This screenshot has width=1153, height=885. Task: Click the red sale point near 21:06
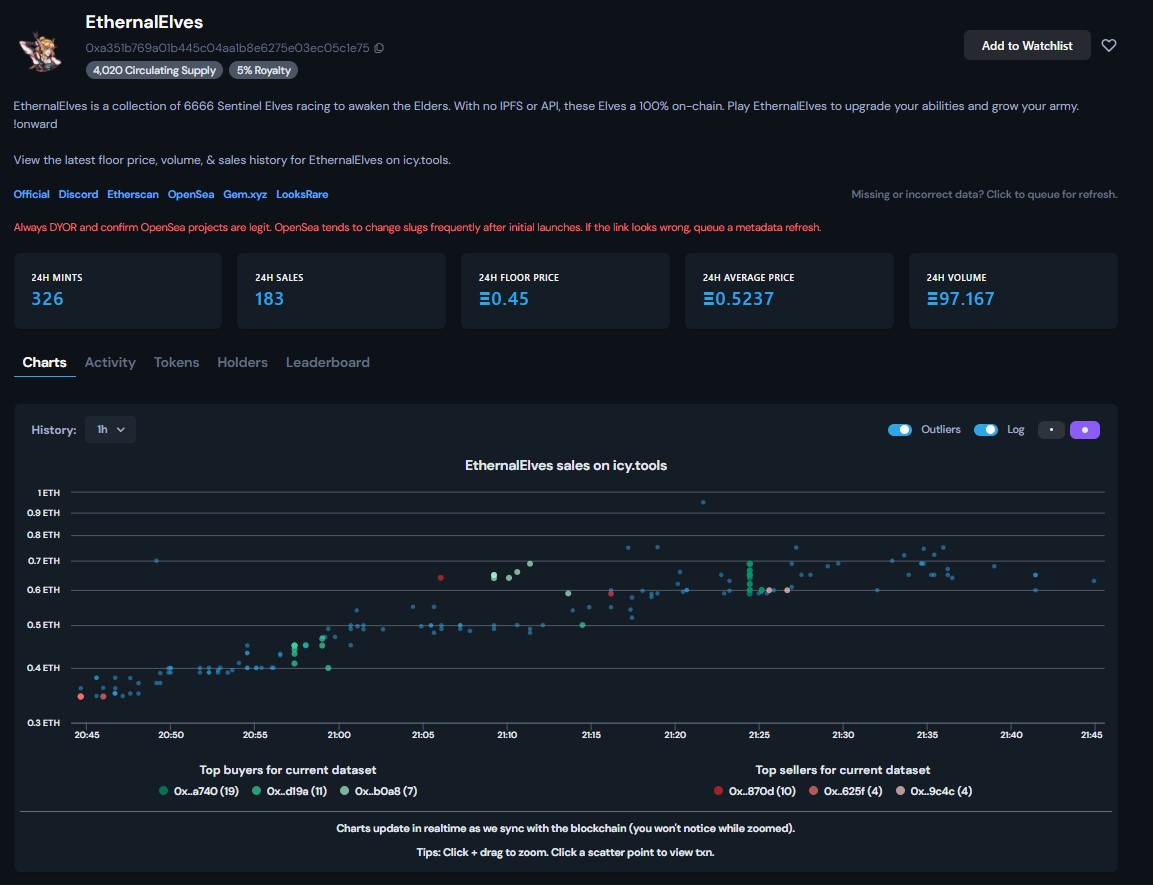point(440,578)
